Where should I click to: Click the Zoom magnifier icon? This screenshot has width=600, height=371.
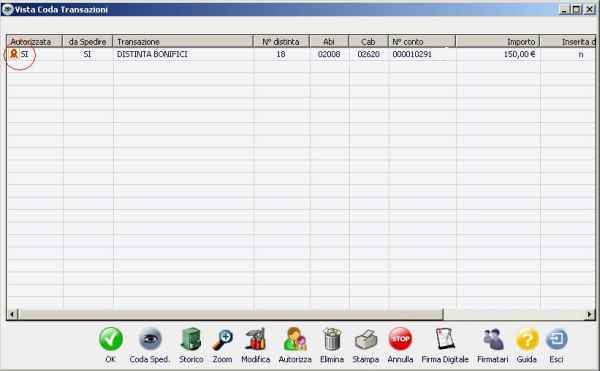(222, 339)
